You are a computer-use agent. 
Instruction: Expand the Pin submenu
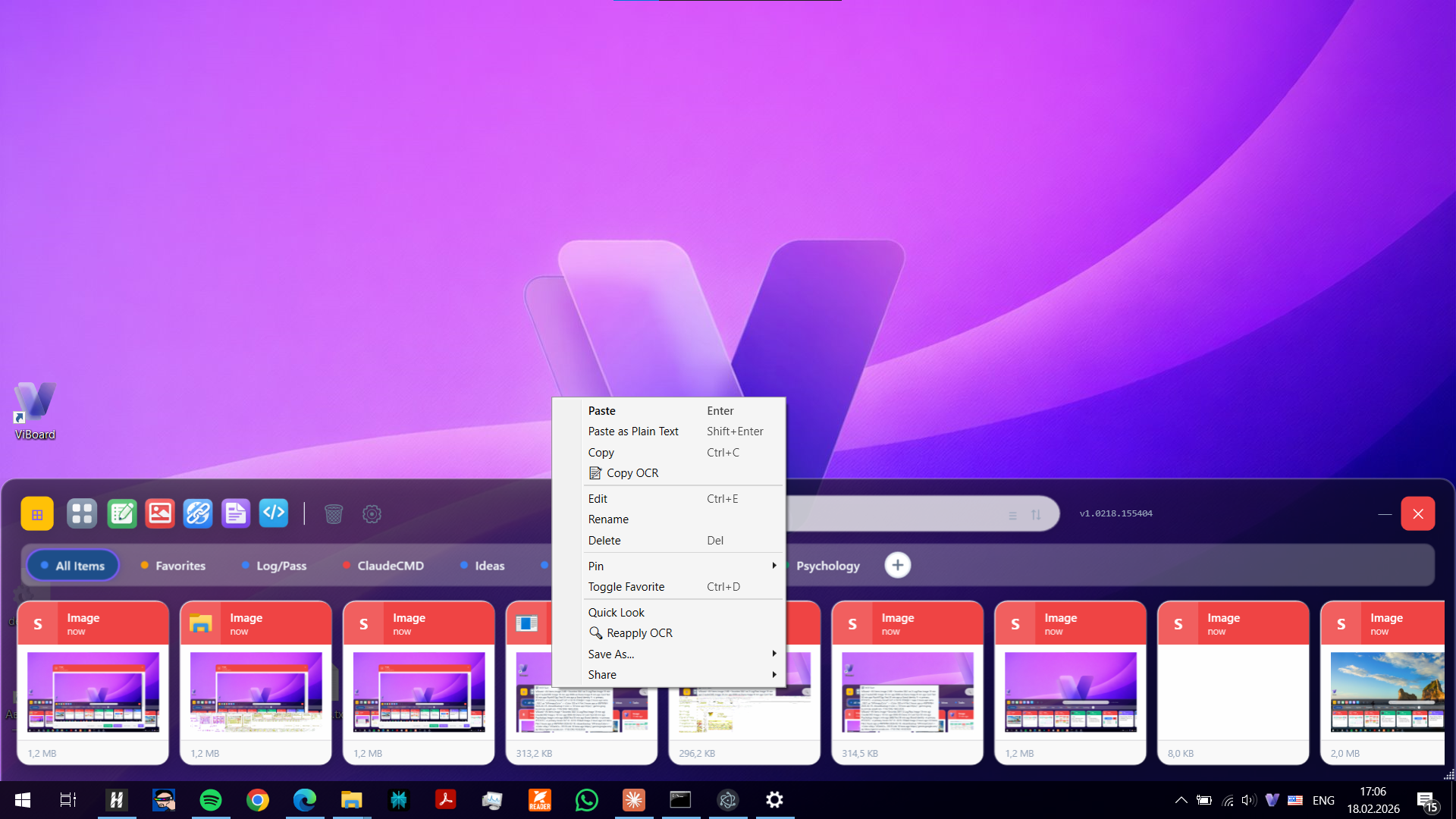[596, 566]
